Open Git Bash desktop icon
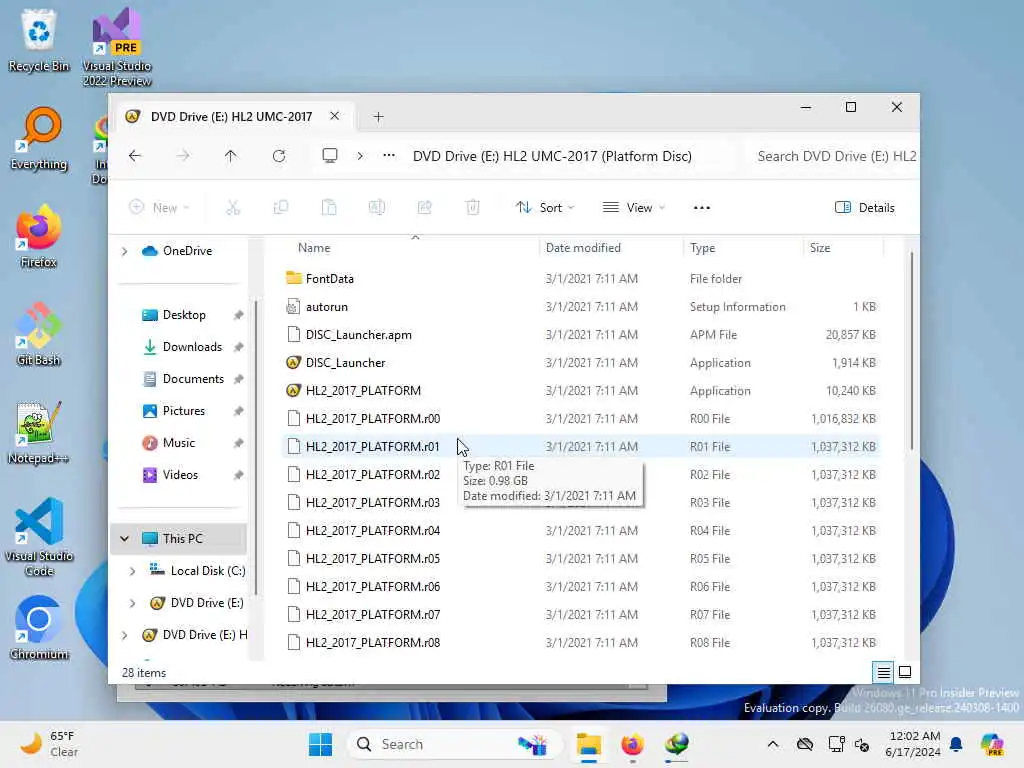1024x768 pixels. tap(39, 334)
